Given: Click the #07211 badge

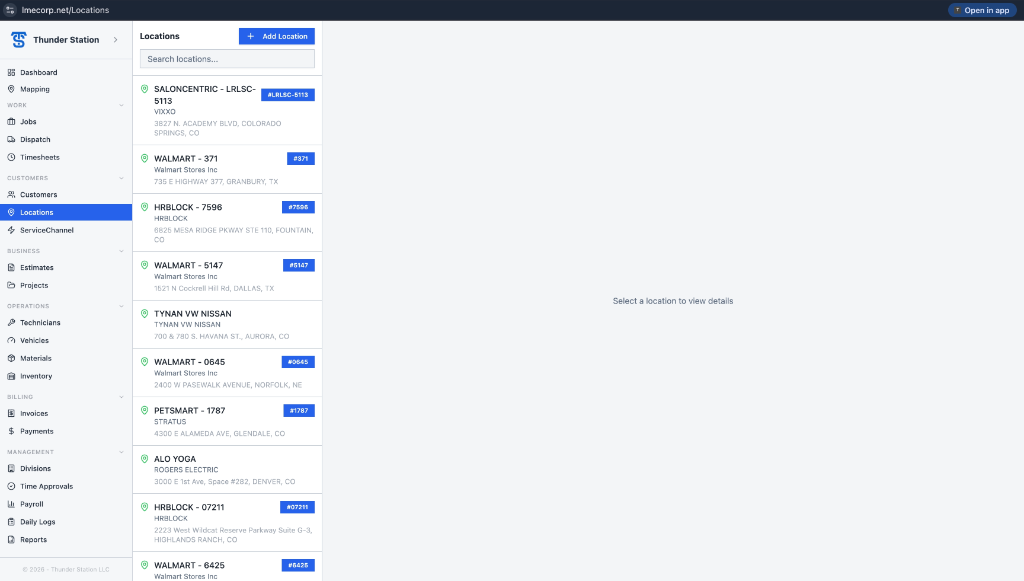Looking at the screenshot, I should click(298, 507).
